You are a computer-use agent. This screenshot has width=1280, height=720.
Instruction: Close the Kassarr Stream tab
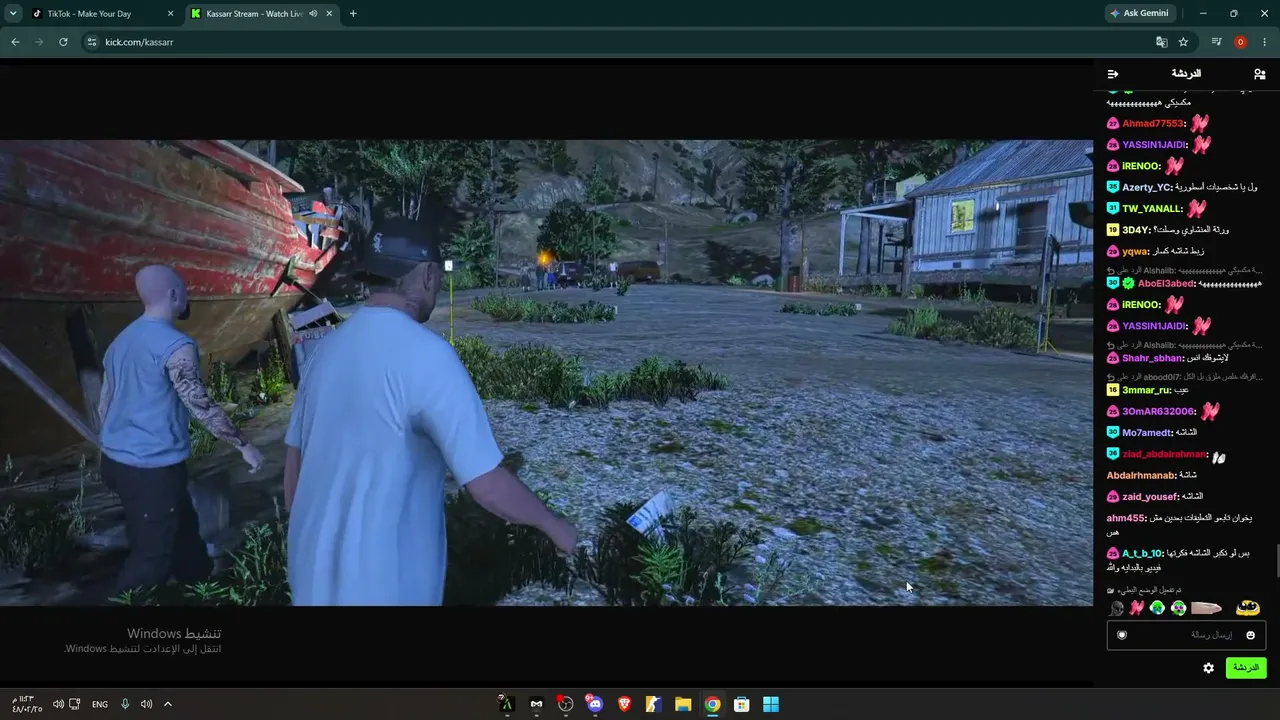[x=329, y=14]
